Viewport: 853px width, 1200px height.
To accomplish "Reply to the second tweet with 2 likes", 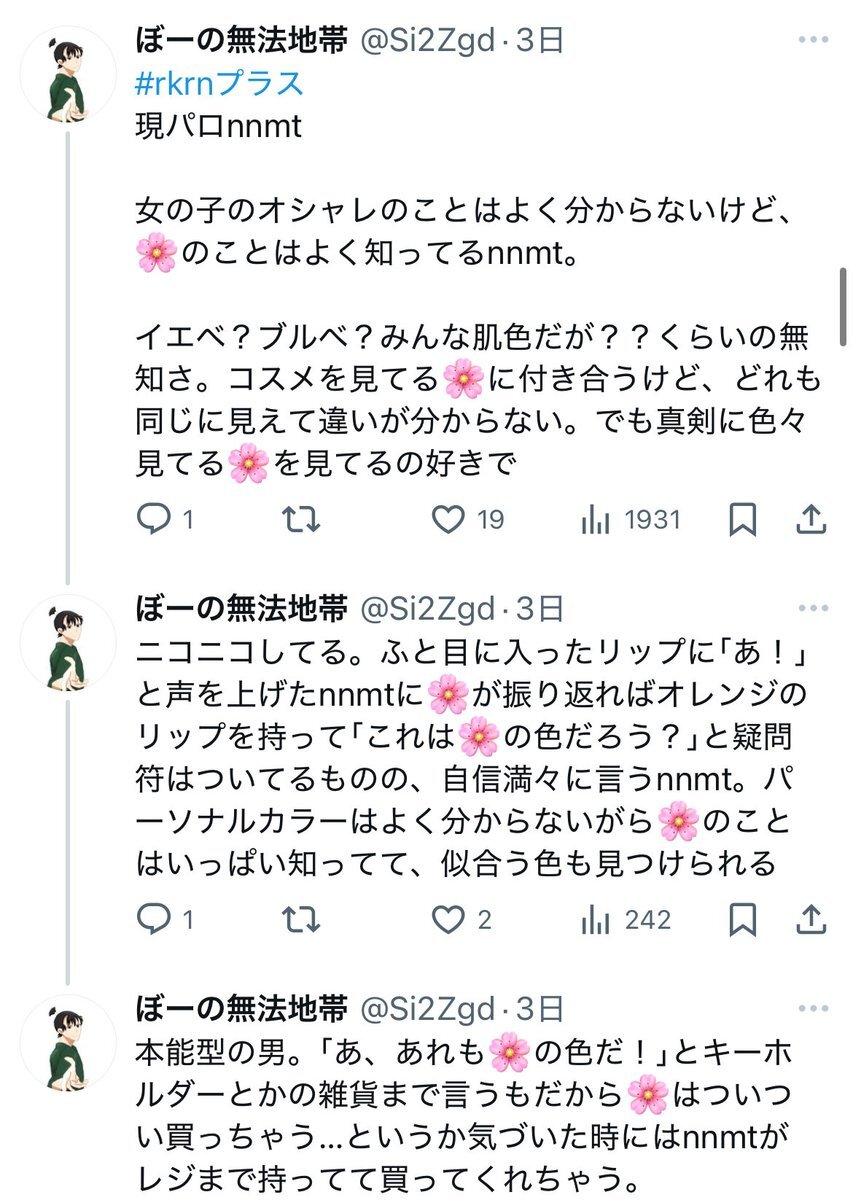I will [x=154, y=920].
